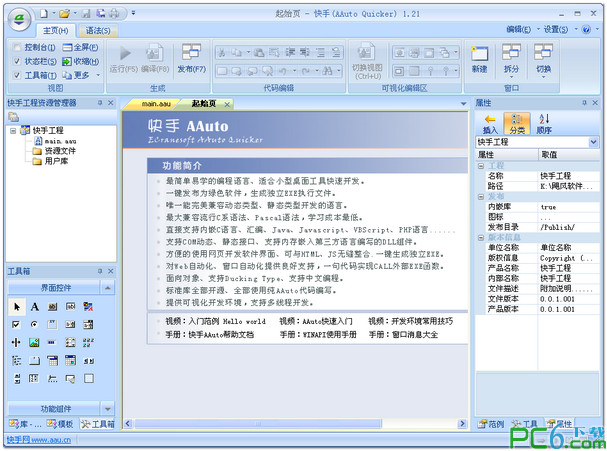This screenshot has width=607, height=451.
Task: Click the project manager toolbar folder icon
Action: 14,117
